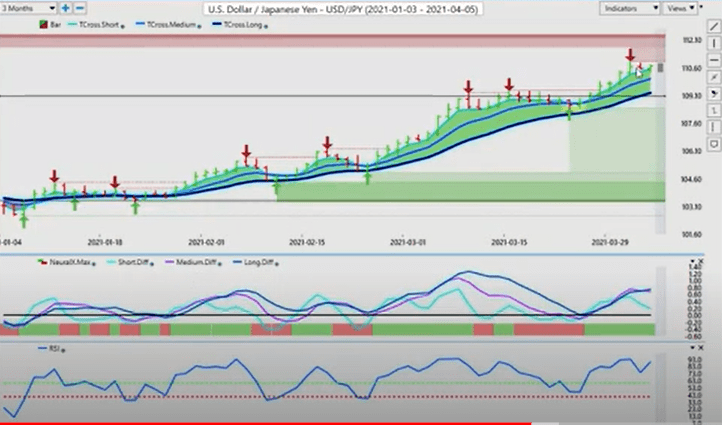Zoom out with the blue minus button
The width and height of the screenshot is (722, 425).
coord(80,8)
